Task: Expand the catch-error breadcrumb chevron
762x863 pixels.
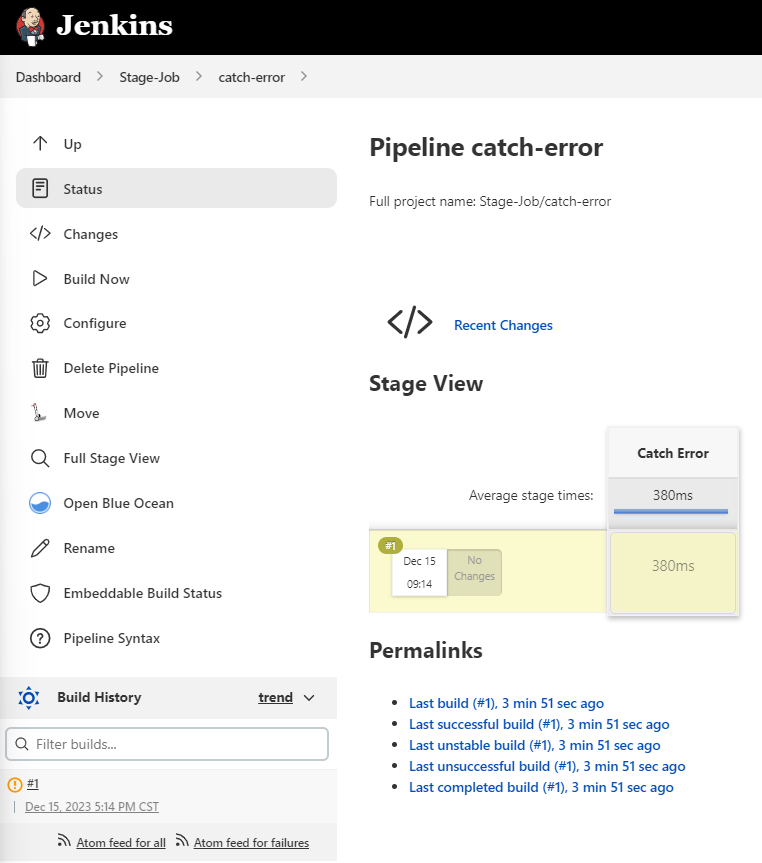Action: tap(304, 76)
